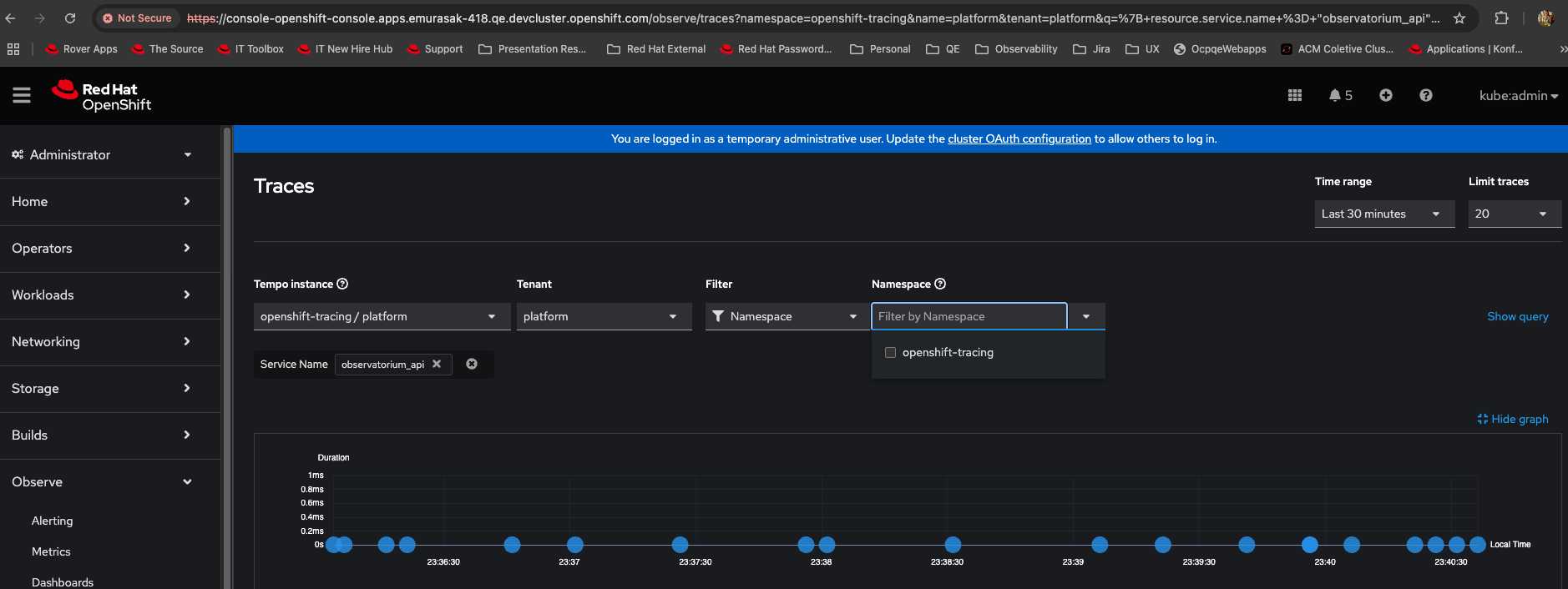The height and width of the screenshot is (589, 1568).
Task: Open the cluster OAuth configuration link
Action: (1019, 139)
